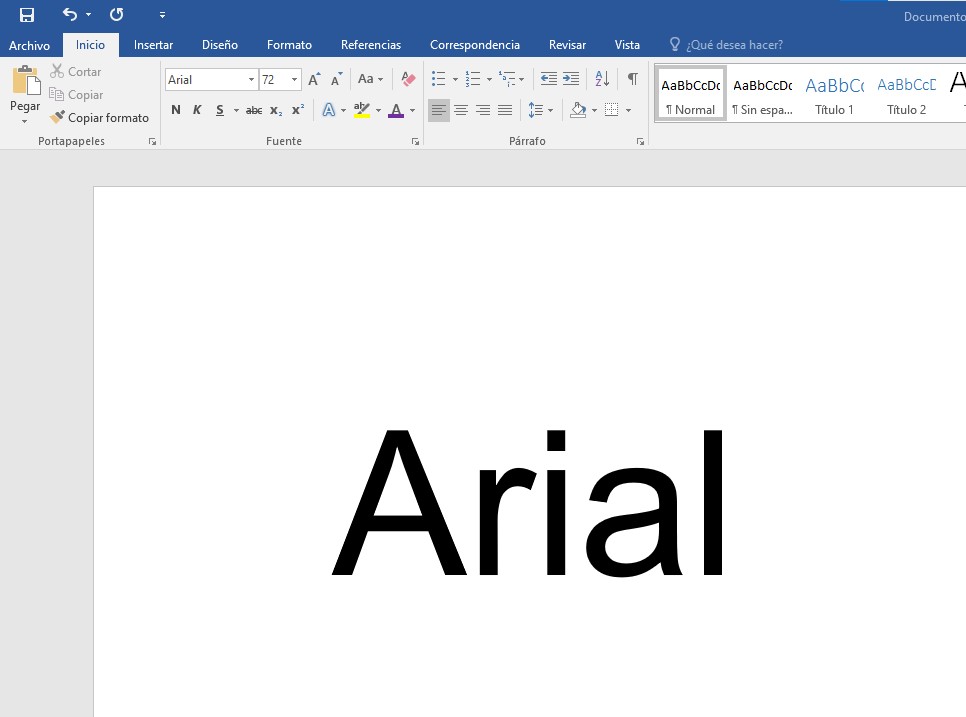
Task: Click the Increase font size icon
Action: pyautogui.click(x=314, y=79)
